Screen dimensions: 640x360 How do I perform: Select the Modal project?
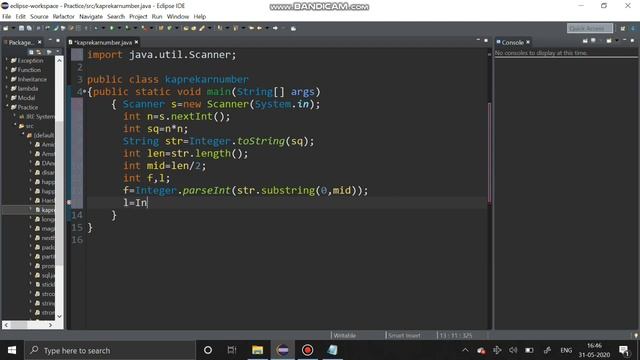click(x=26, y=98)
